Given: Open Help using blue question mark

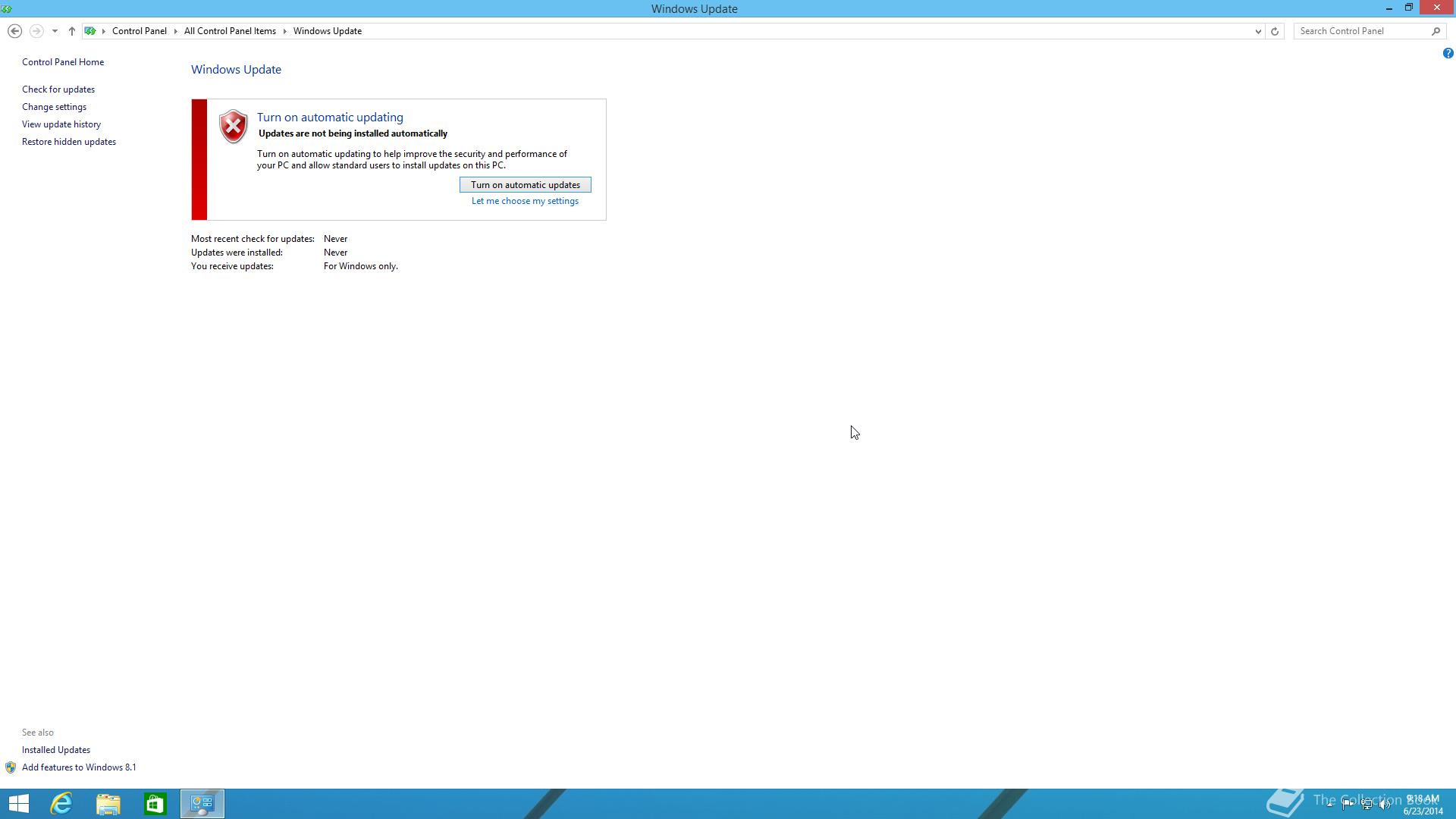Looking at the screenshot, I should 1448,53.
